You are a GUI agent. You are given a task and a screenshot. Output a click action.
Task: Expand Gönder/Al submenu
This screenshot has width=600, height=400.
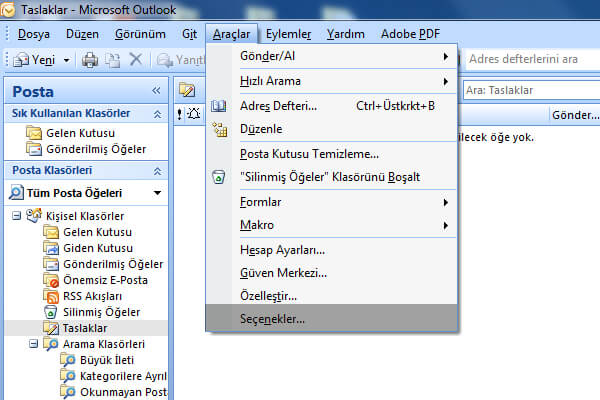[x=445, y=57]
